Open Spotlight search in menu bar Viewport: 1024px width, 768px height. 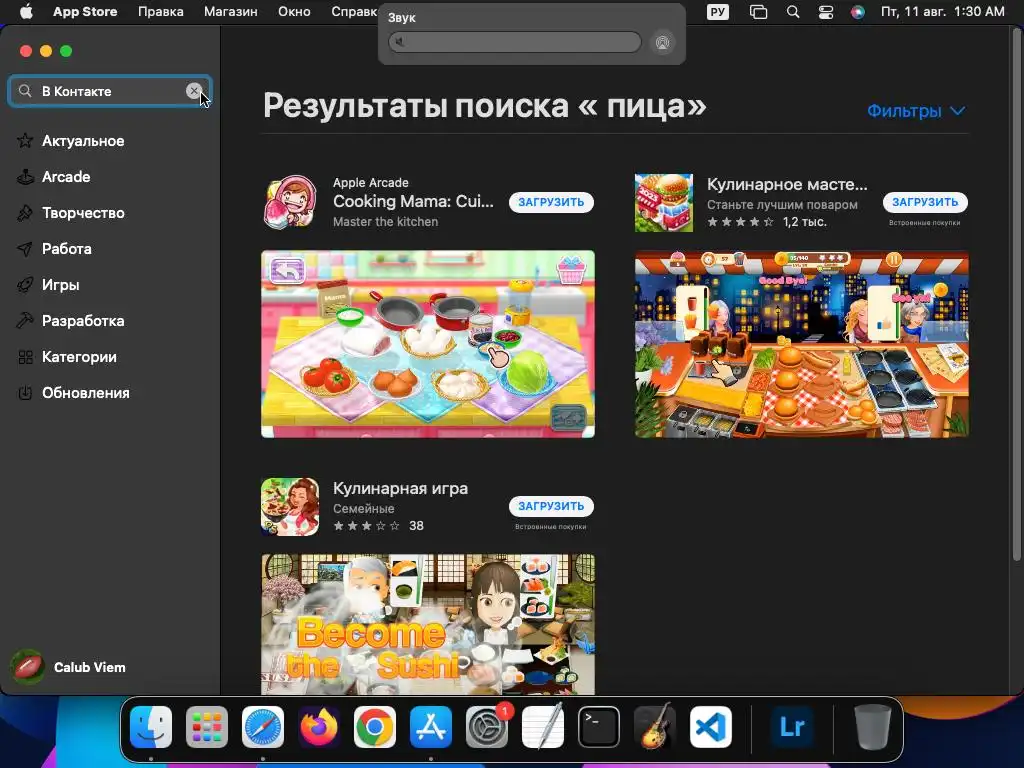793,12
